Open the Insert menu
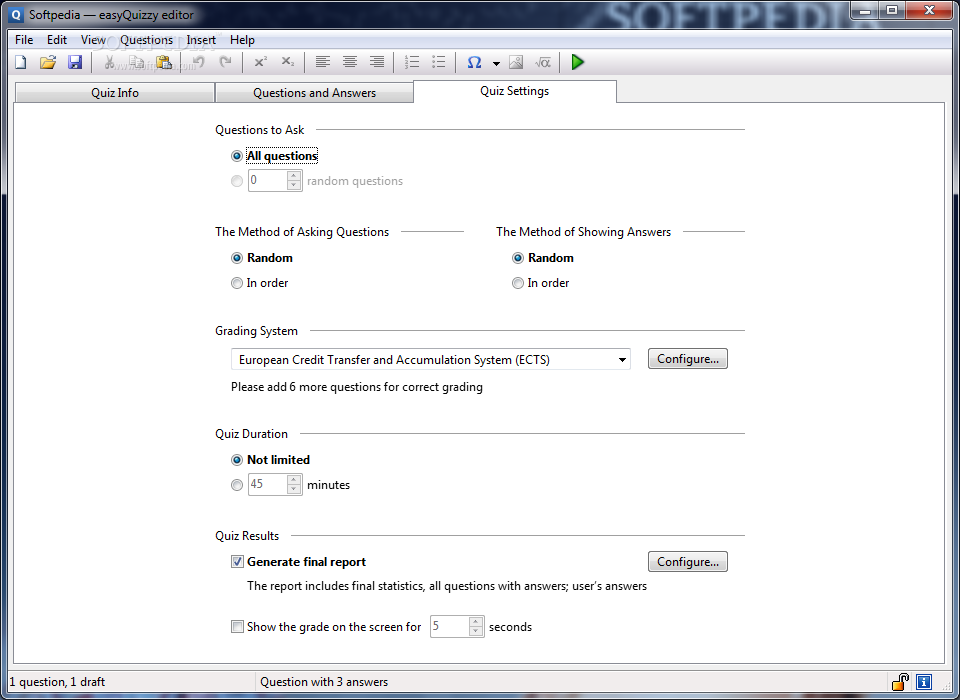Image resolution: width=960 pixels, height=700 pixels. pos(201,40)
